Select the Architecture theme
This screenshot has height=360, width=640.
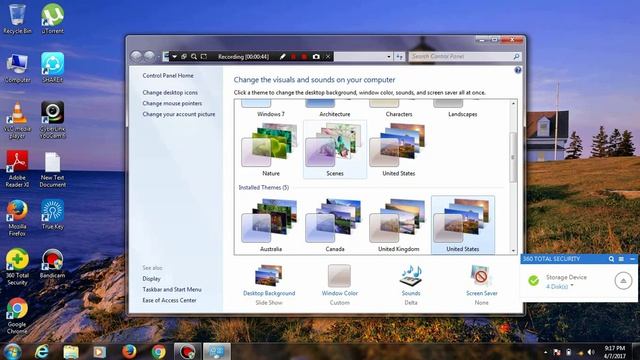[335, 108]
